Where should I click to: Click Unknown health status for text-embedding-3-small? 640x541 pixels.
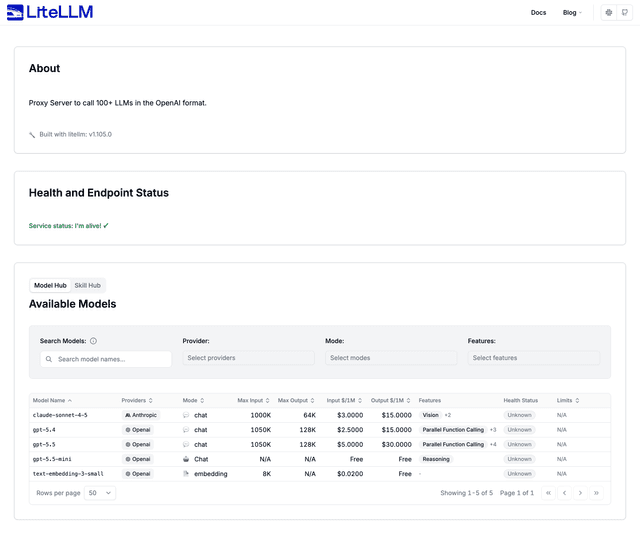pos(519,474)
